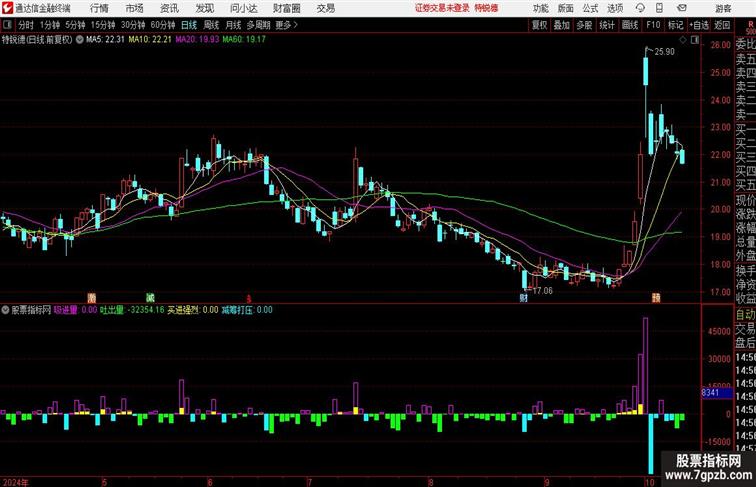Screen dimensions: 756x487
Task: Switch to 15分钟 period
Action: pos(103,25)
